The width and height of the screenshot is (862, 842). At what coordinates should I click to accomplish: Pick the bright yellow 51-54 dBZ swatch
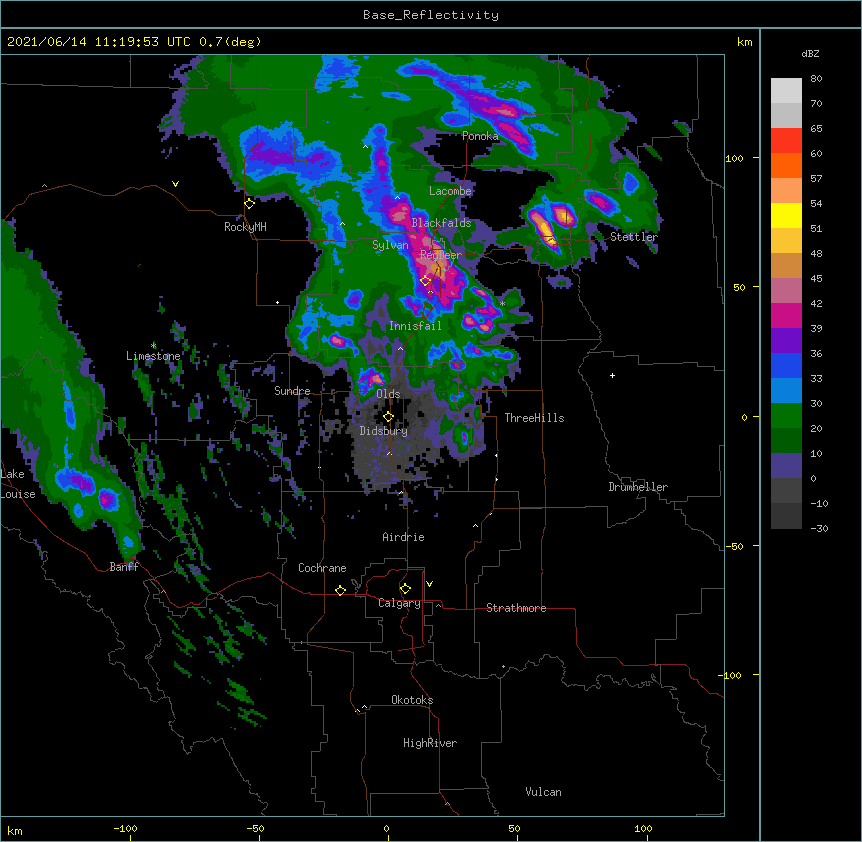pyautogui.click(x=786, y=216)
